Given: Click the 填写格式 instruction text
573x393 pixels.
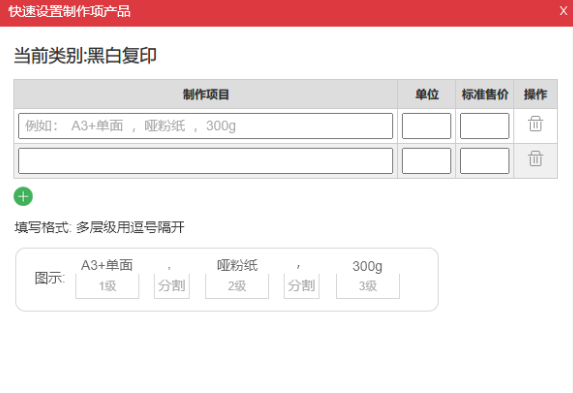Looking at the screenshot, I should pyautogui.click(x=99, y=227).
